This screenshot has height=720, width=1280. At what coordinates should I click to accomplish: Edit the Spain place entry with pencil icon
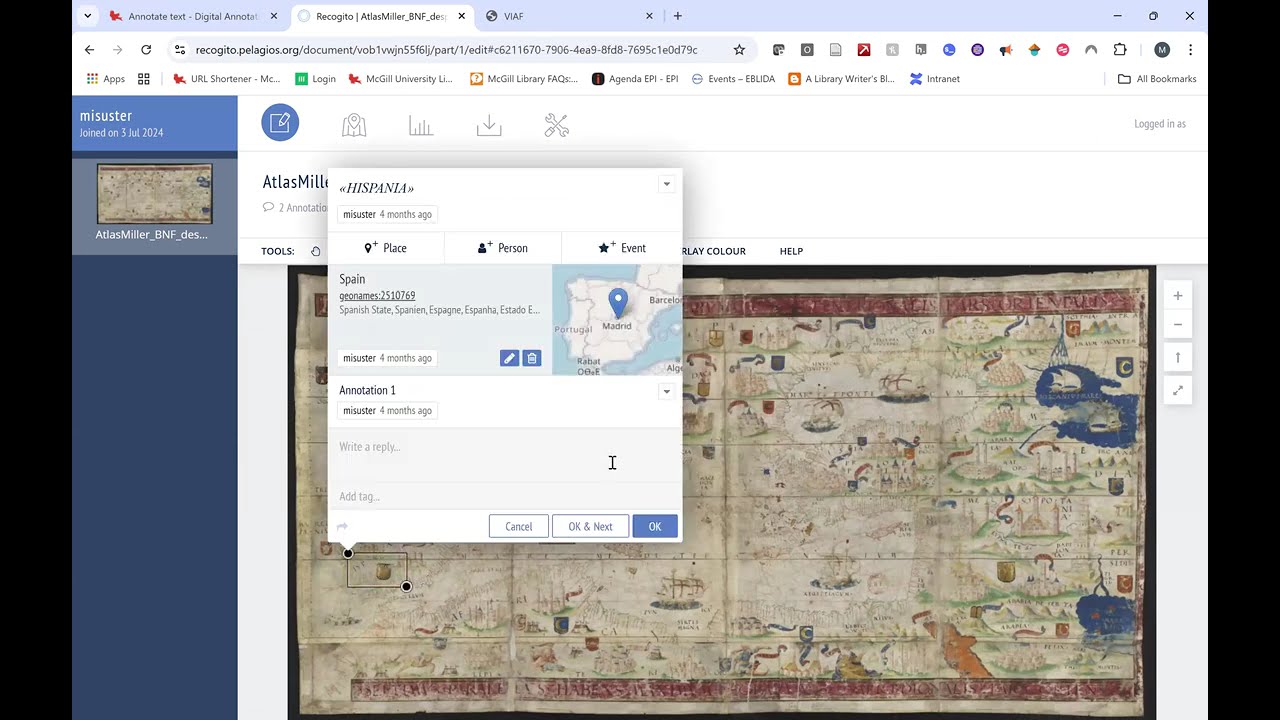tap(509, 358)
